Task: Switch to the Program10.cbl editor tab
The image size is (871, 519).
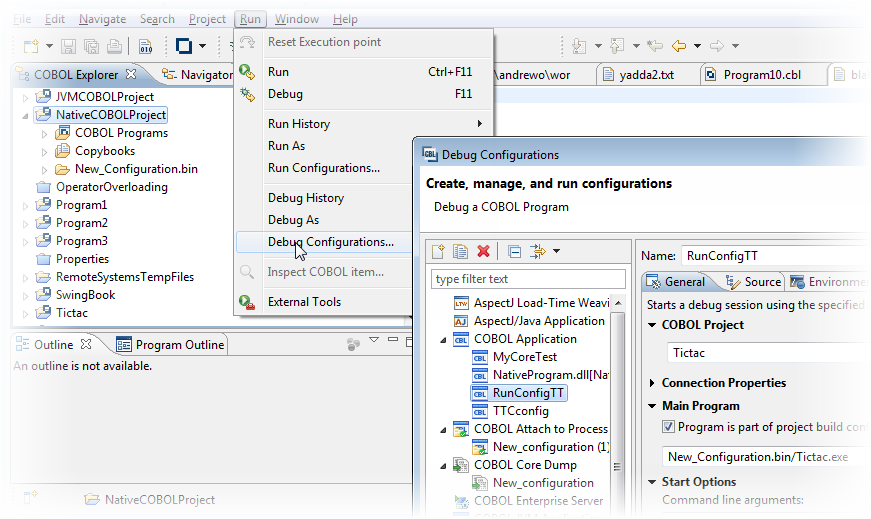Action: [x=754, y=74]
